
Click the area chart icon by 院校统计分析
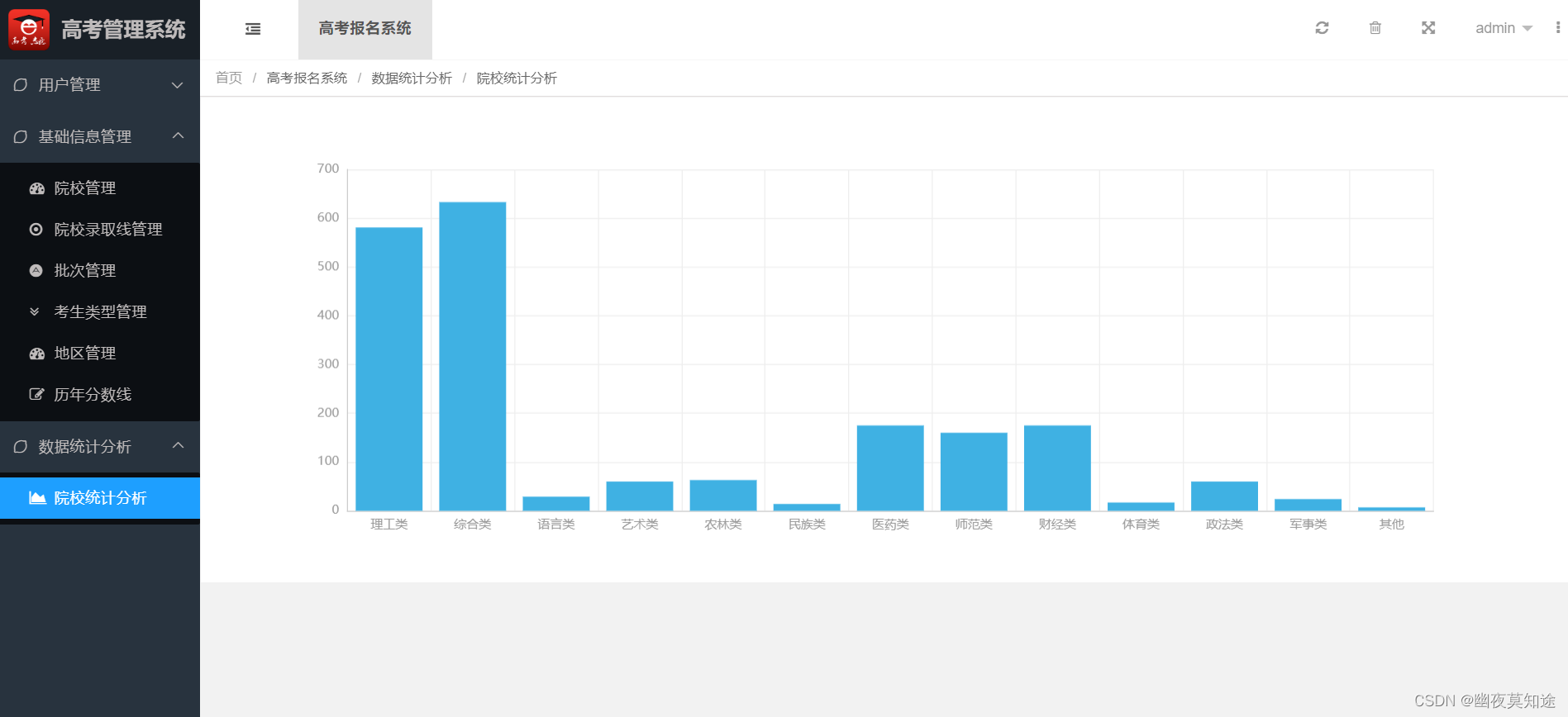coord(37,498)
